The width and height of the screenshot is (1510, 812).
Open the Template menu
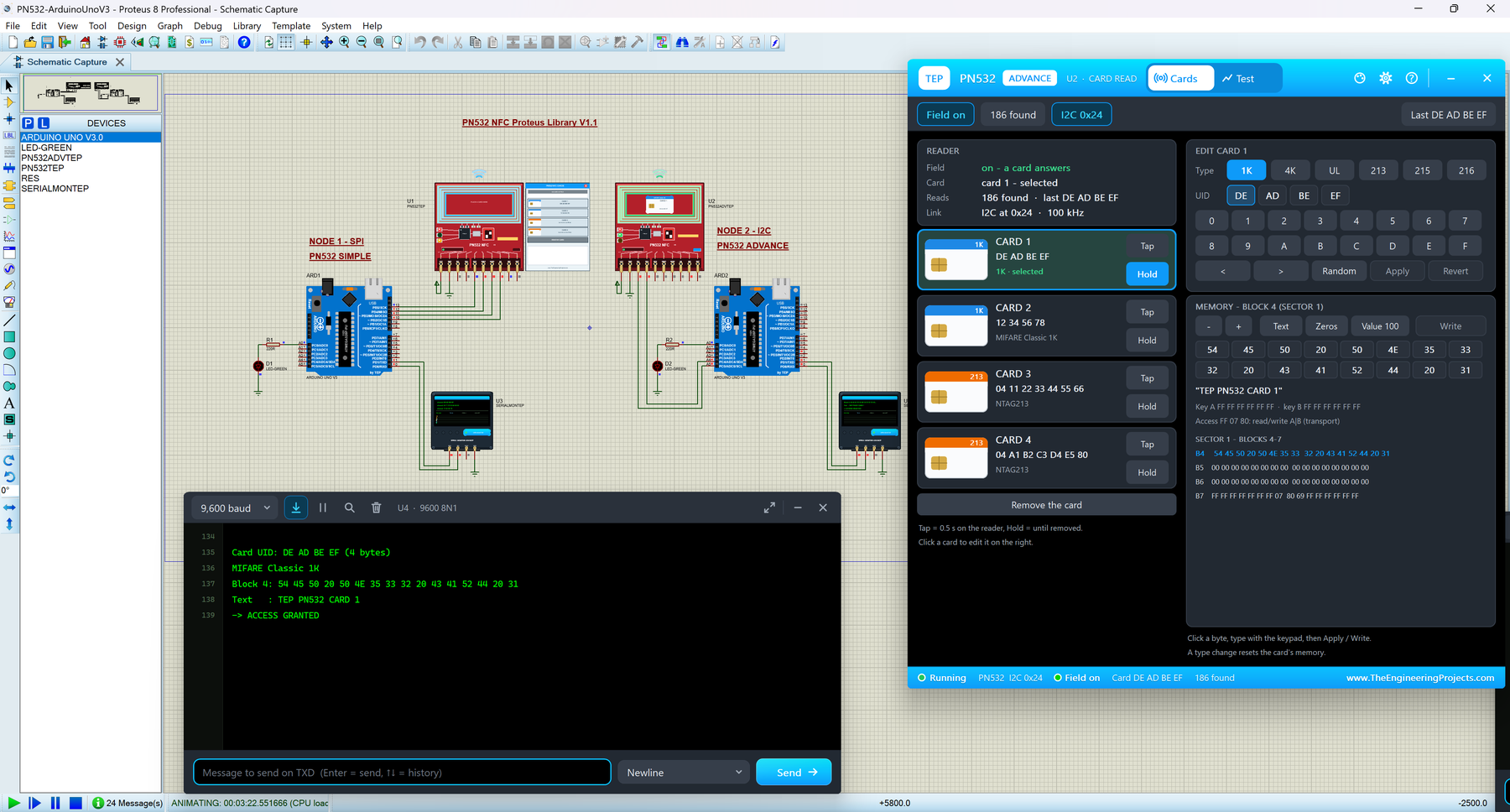point(291,26)
